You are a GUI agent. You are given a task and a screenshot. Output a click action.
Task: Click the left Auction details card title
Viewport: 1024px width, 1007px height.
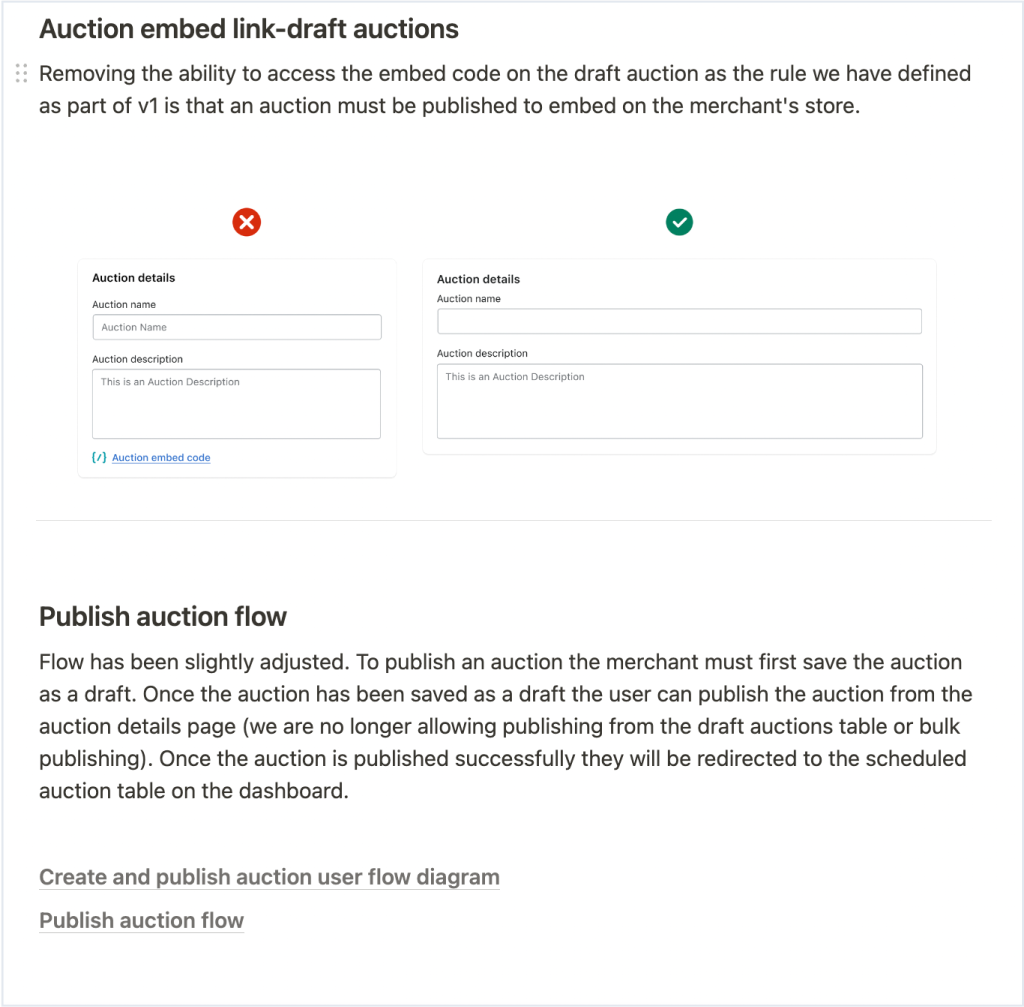click(x=134, y=278)
